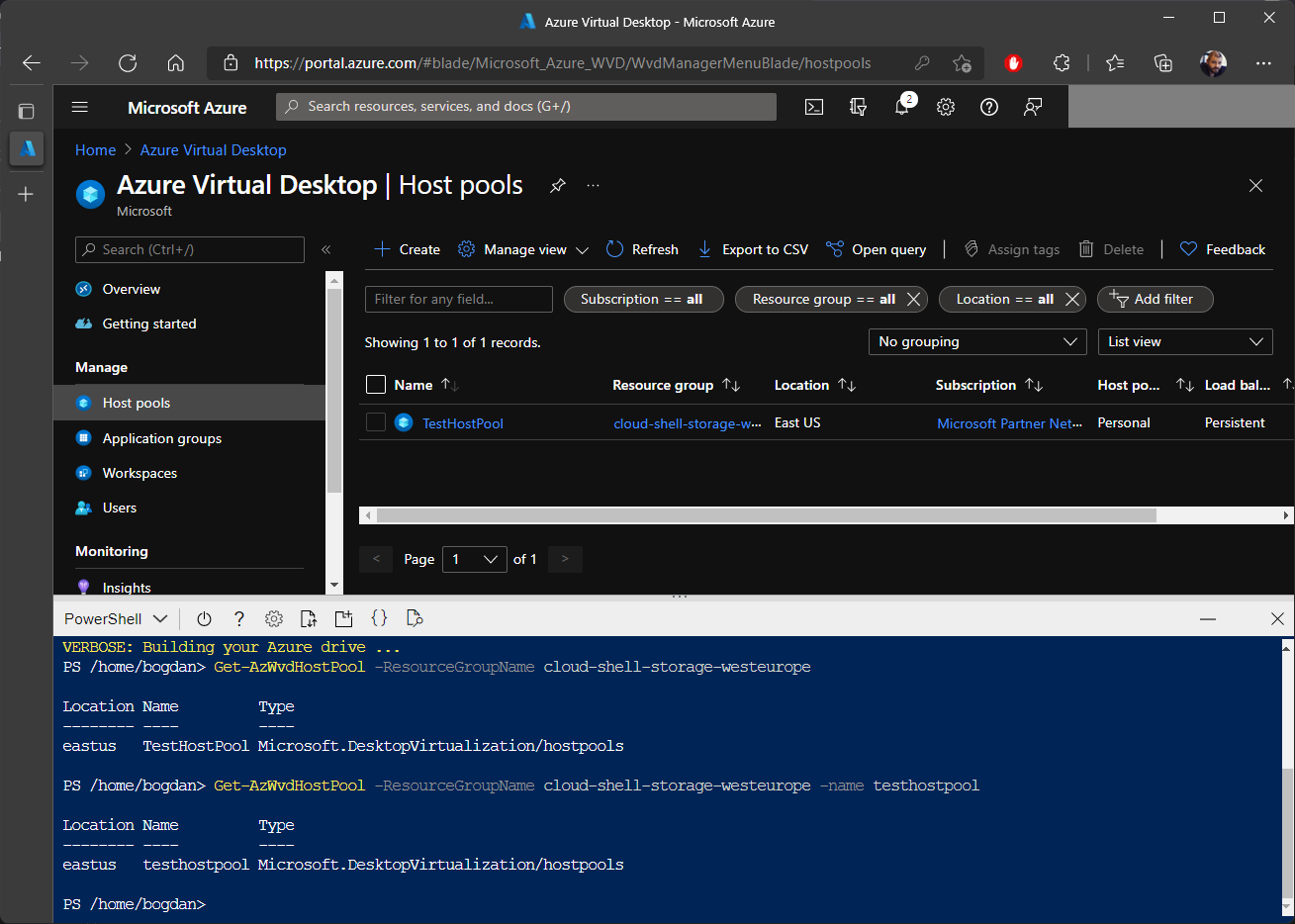Check the TestHostPool row checkbox
This screenshot has height=924, width=1295.
(376, 422)
